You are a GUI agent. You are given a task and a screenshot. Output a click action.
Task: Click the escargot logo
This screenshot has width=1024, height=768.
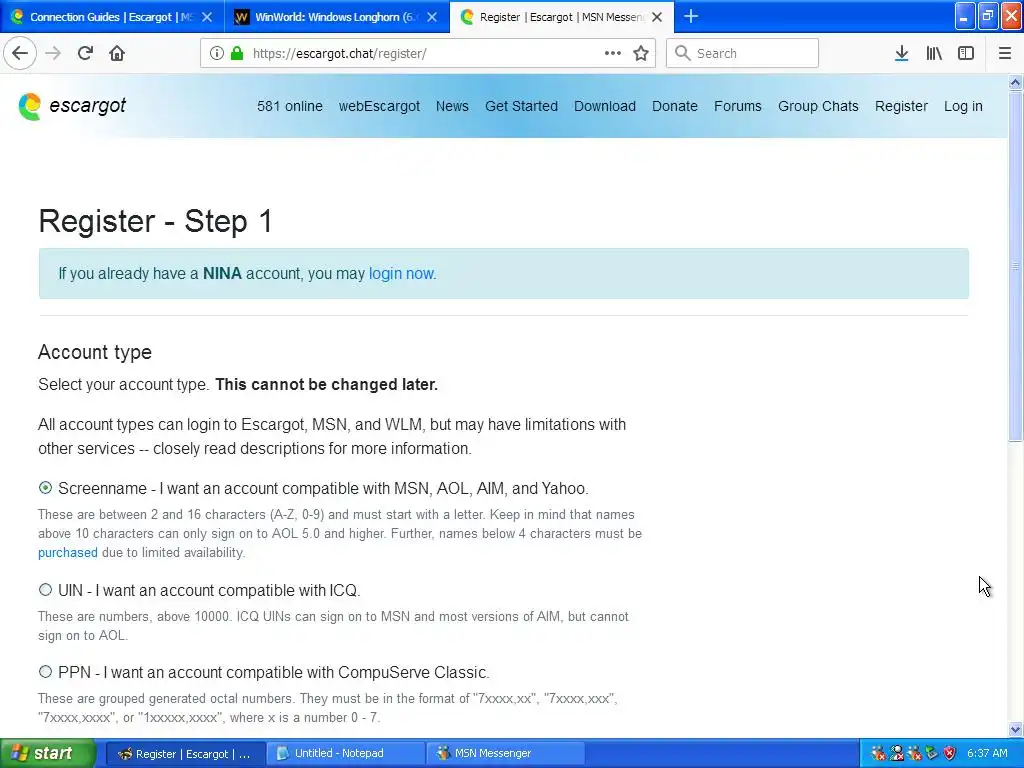tap(72, 106)
